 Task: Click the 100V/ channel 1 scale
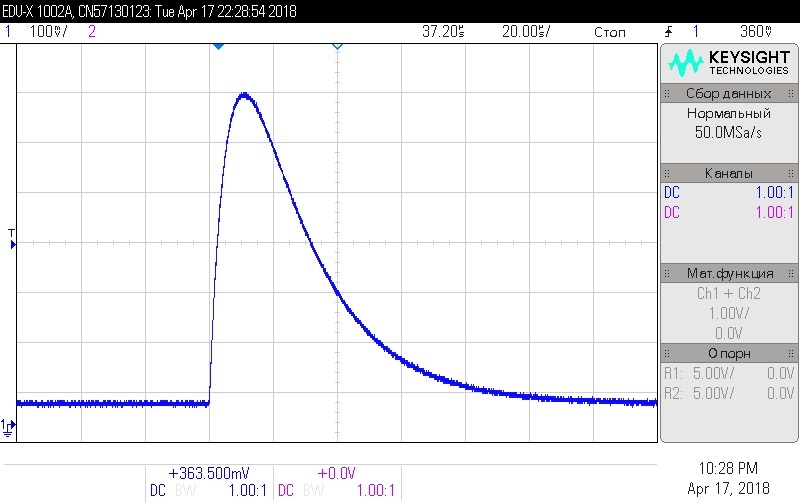click(x=48, y=32)
